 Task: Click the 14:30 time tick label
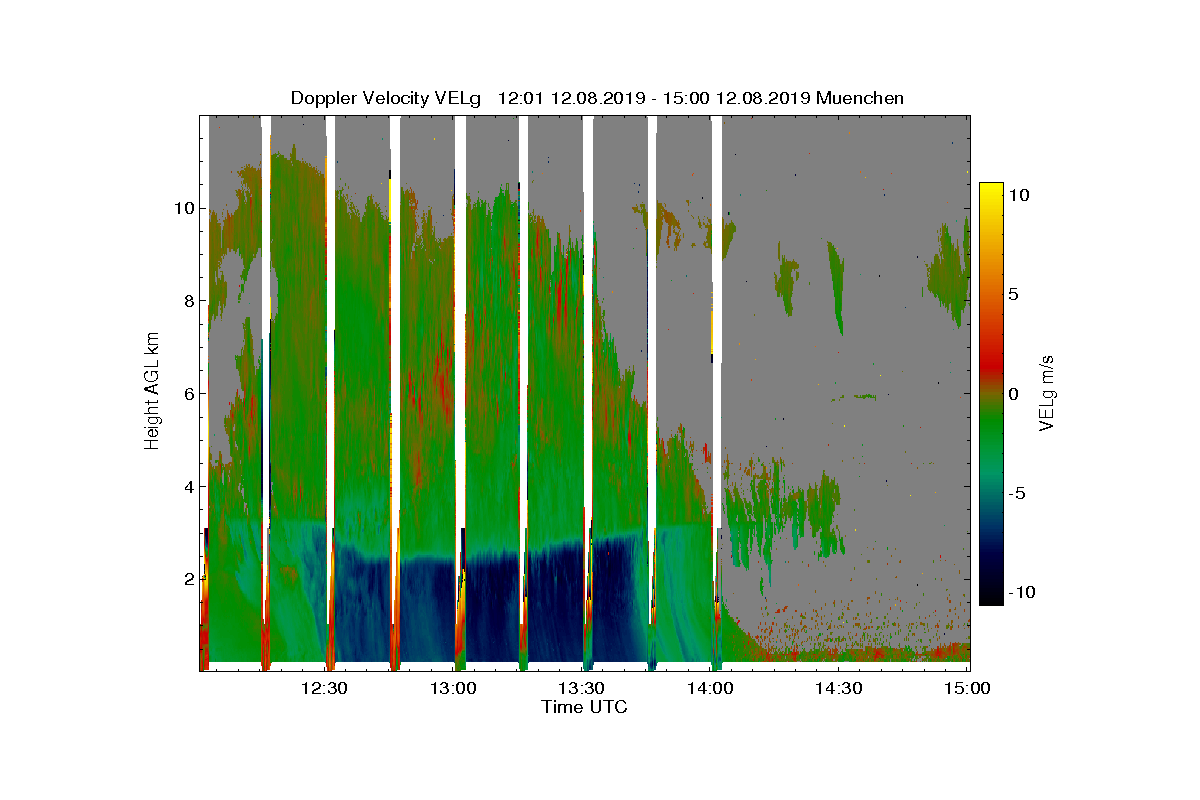pyautogui.click(x=838, y=688)
